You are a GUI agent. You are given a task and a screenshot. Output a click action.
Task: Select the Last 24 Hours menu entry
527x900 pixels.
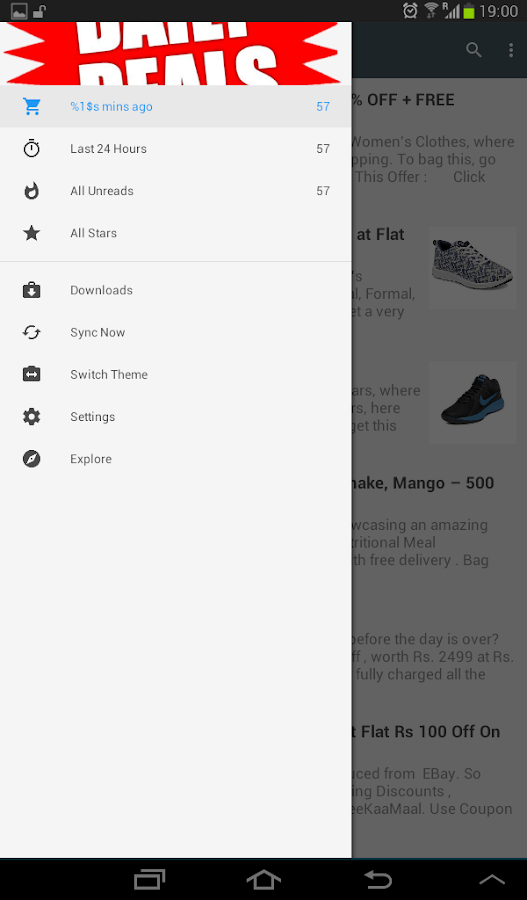click(x=176, y=149)
